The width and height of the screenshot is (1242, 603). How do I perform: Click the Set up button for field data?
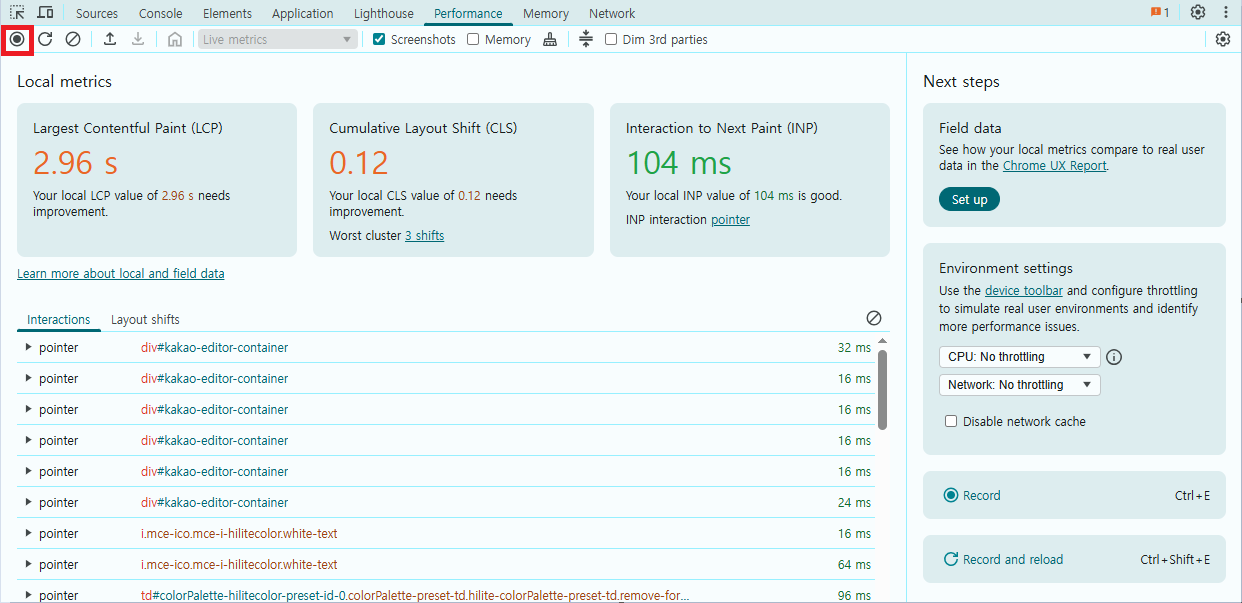pos(969,199)
